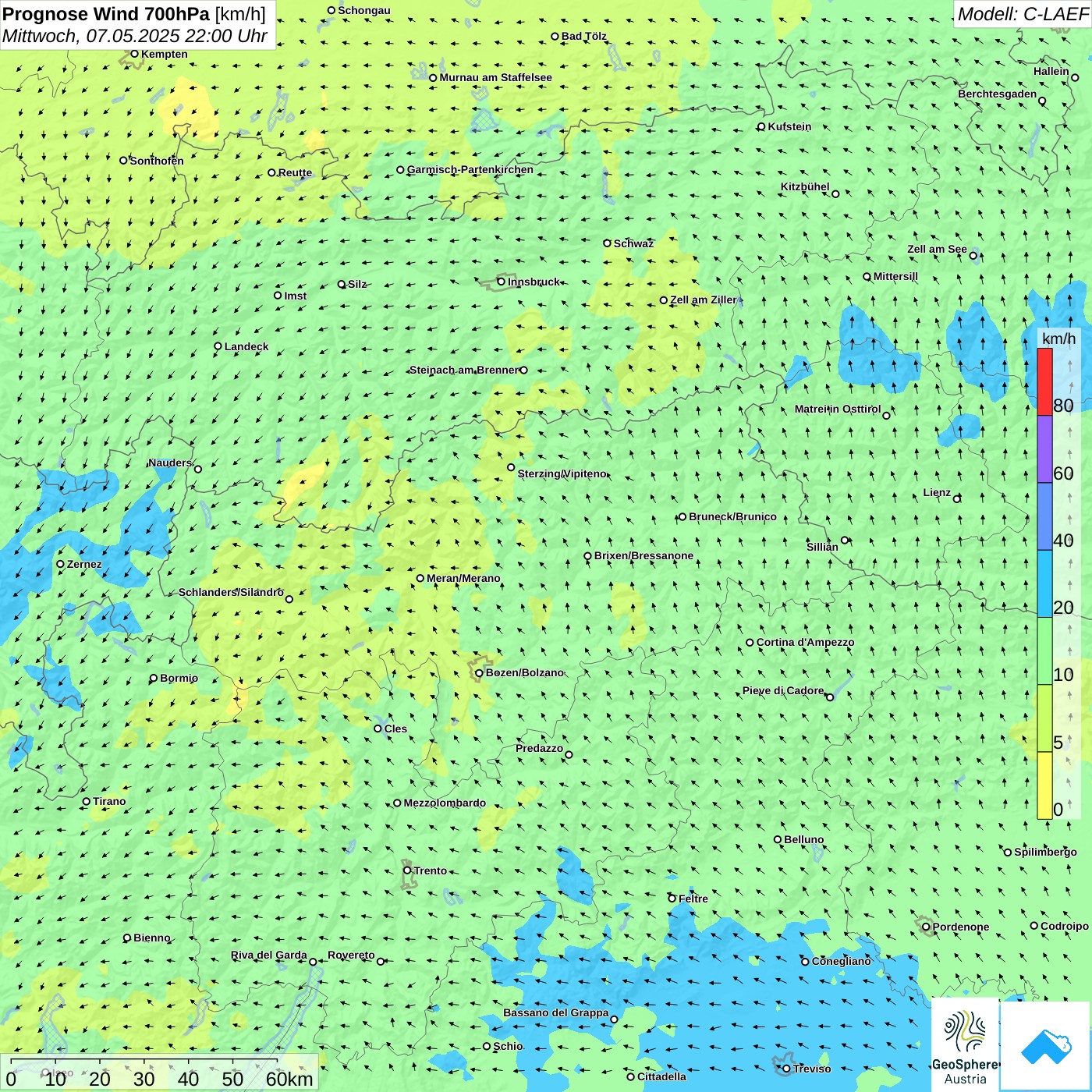Image resolution: width=1092 pixels, height=1092 pixels.
Task: Click the Tirano label
Action: click(x=109, y=801)
